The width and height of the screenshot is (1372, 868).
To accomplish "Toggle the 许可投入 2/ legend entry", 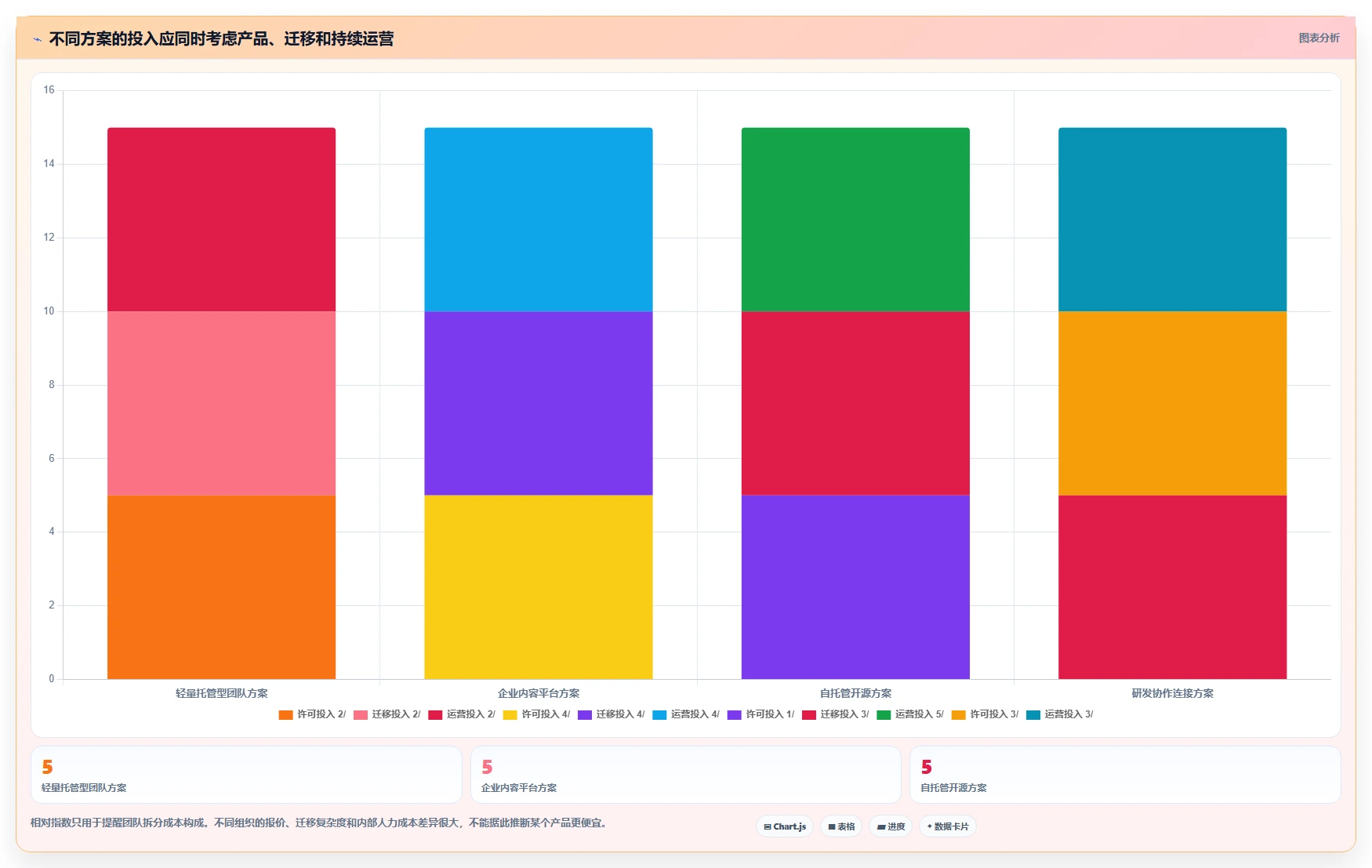I will [312, 714].
